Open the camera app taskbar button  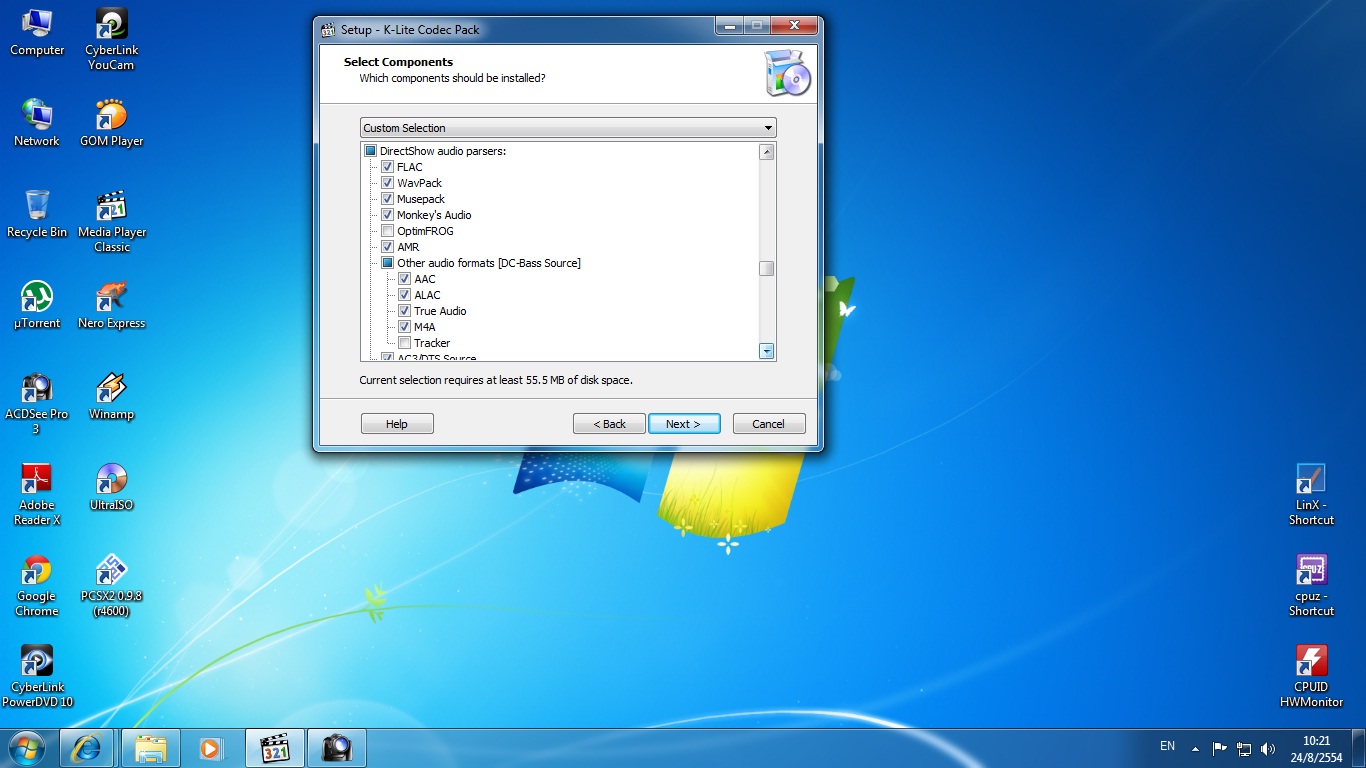pos(336,747)
